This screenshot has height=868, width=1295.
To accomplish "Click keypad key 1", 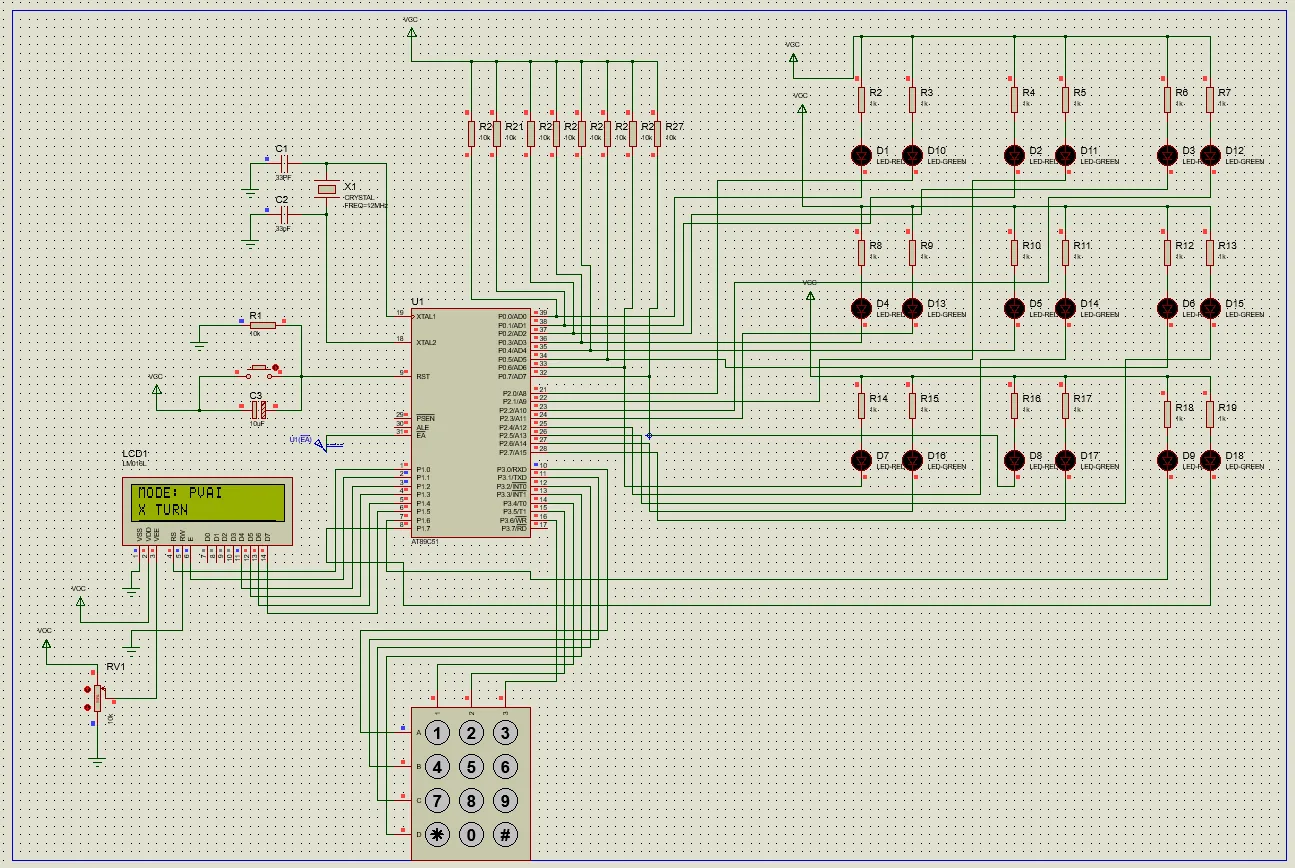I will coord(437,733).
